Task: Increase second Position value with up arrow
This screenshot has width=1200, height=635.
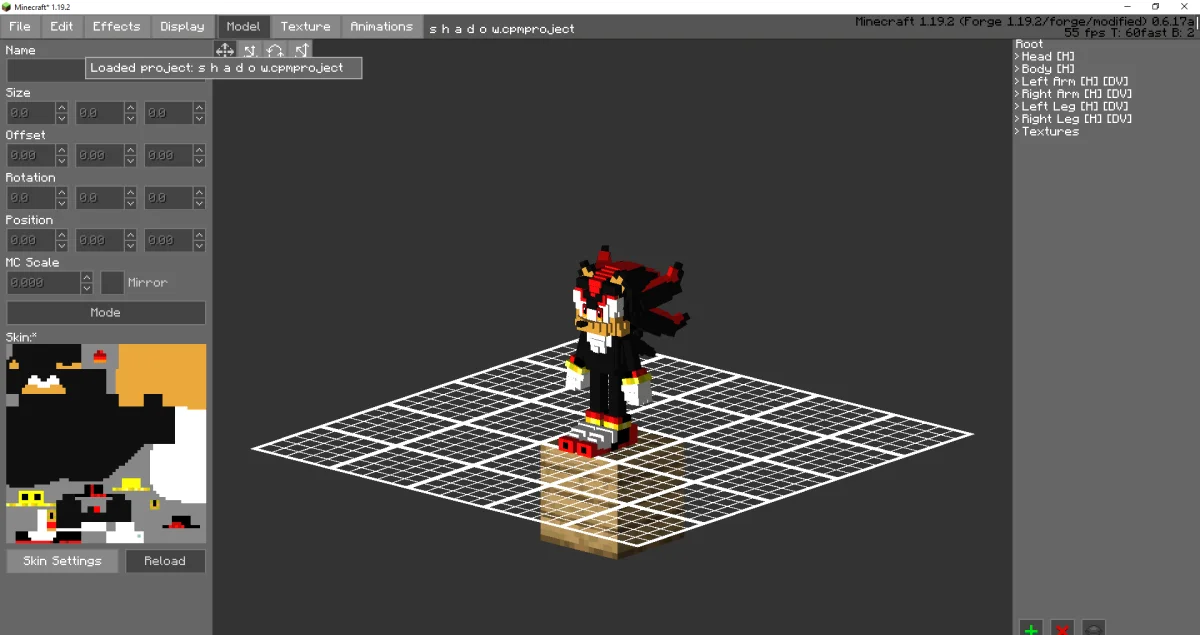Action: click(131, 235)
